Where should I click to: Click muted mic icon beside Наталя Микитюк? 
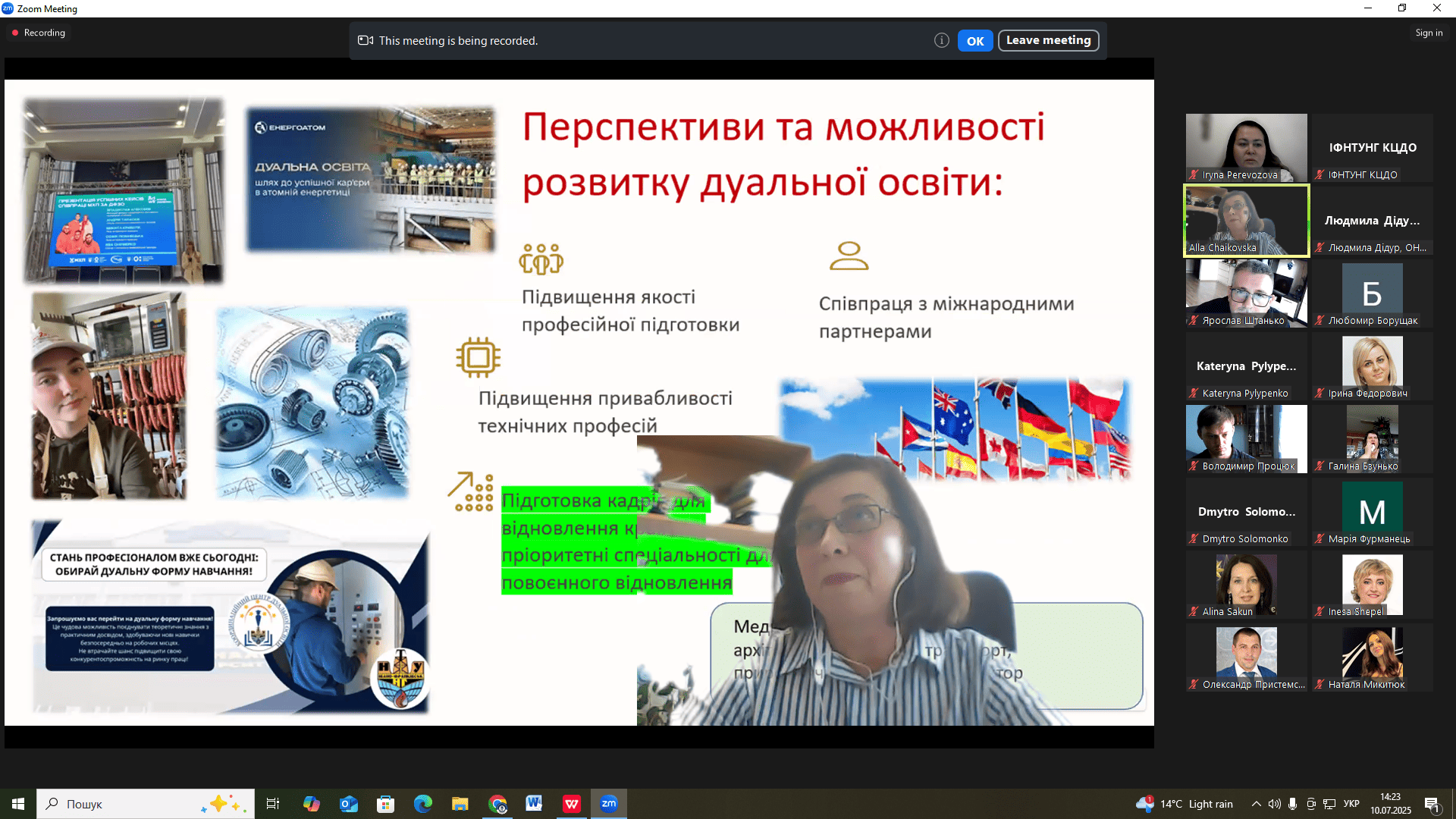[x=1319, y=684]
